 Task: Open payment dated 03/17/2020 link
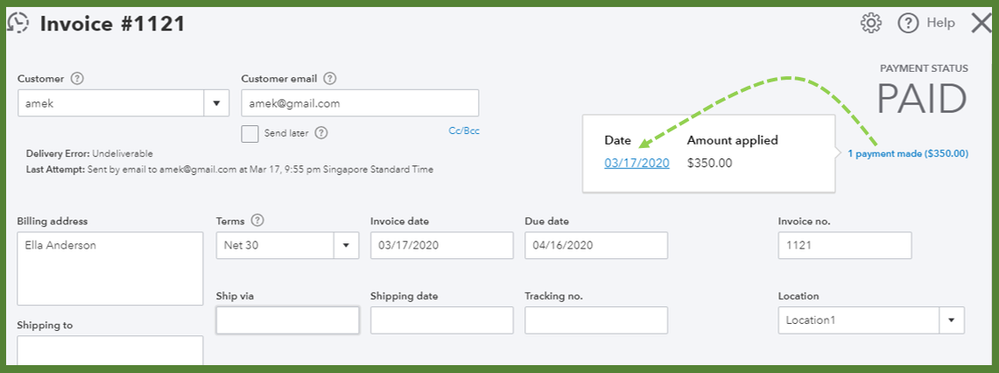(x=637, y=163)
